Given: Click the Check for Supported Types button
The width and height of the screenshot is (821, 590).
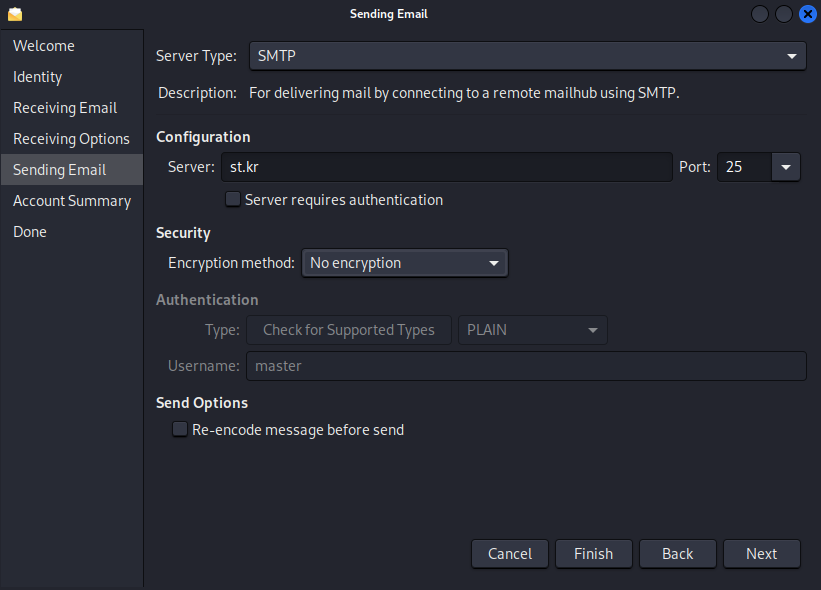Looking at the screenshot, I should point(349,330).
